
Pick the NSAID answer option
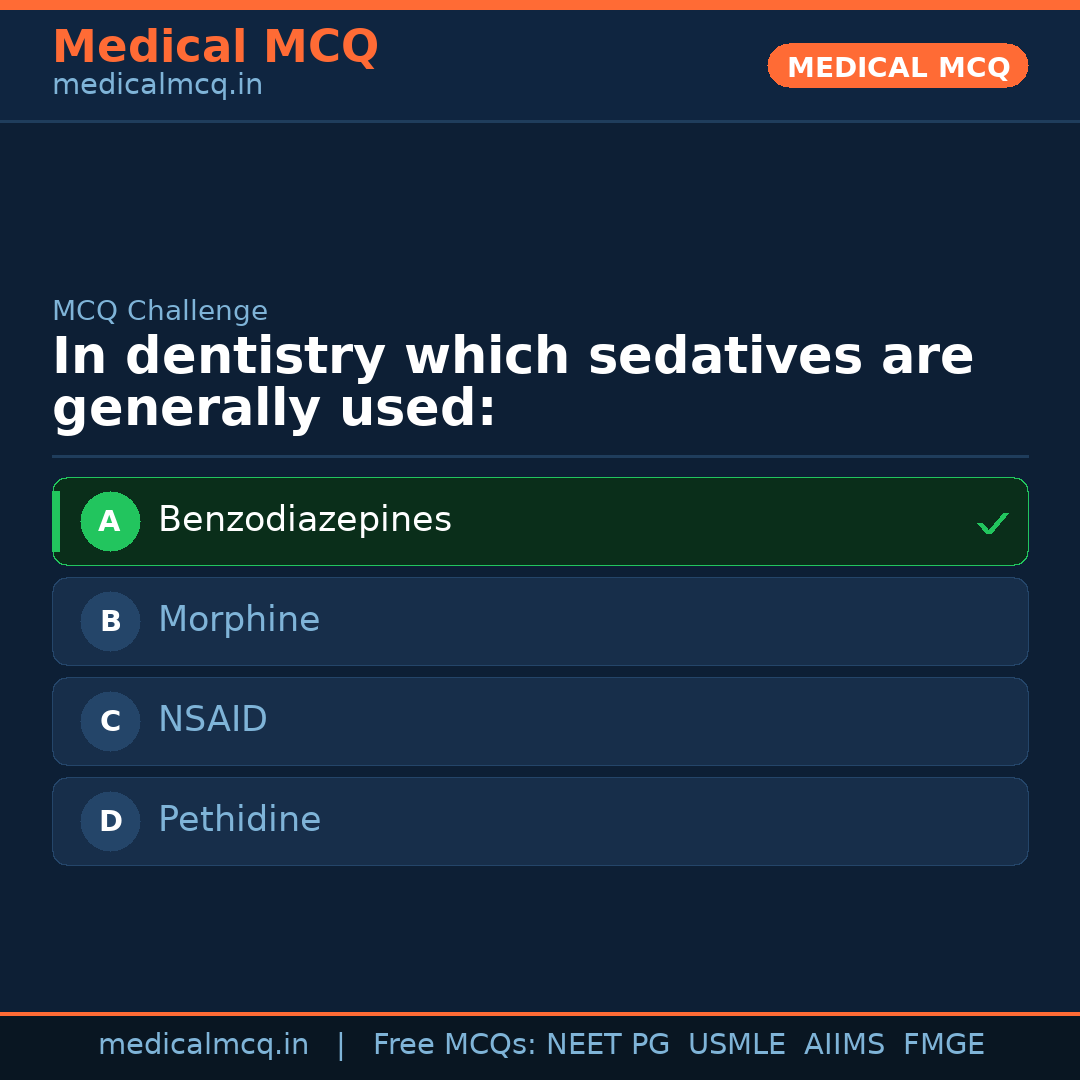point(213,720)
